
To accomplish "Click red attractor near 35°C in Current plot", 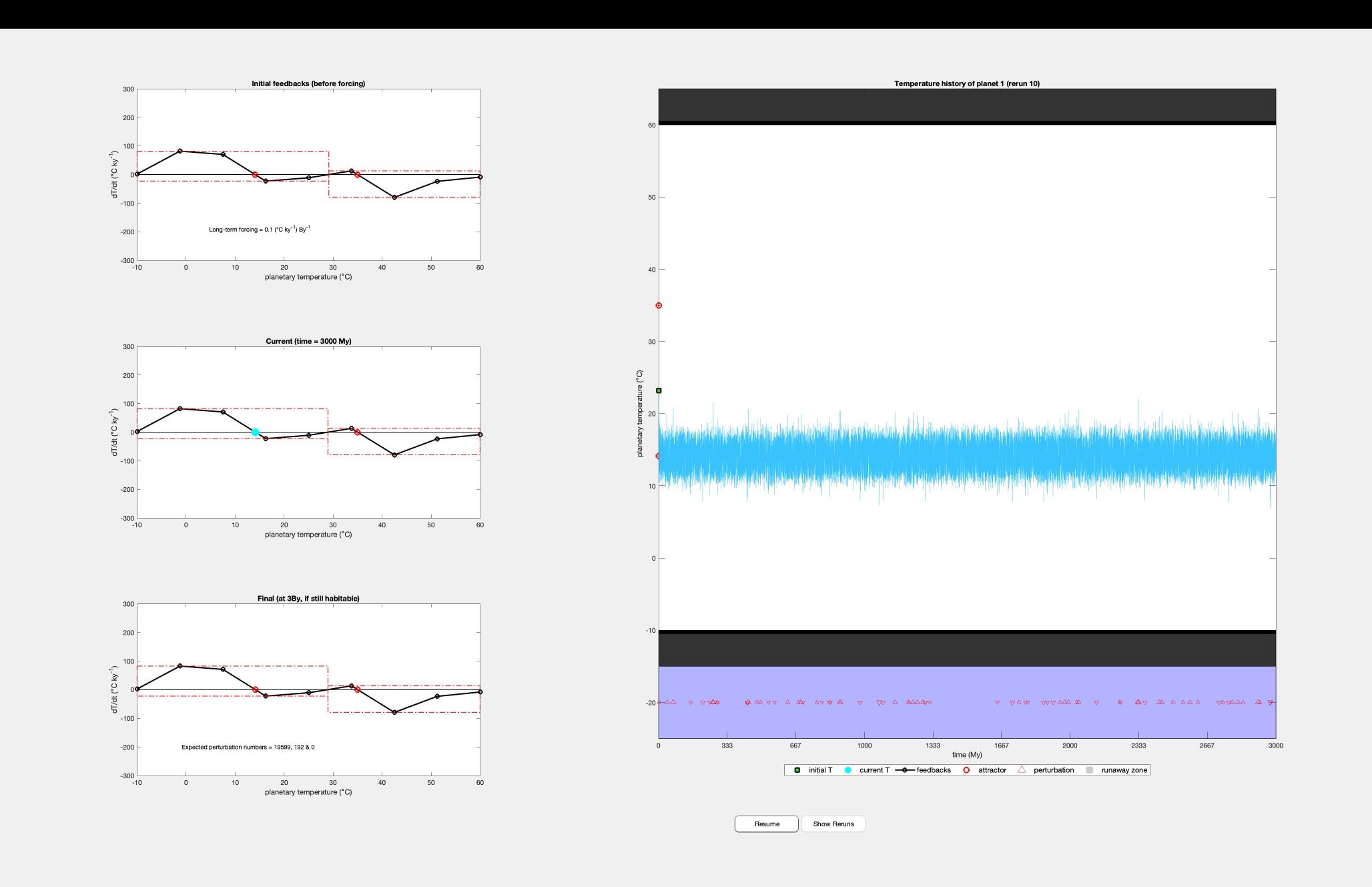I will coord(358,432).
